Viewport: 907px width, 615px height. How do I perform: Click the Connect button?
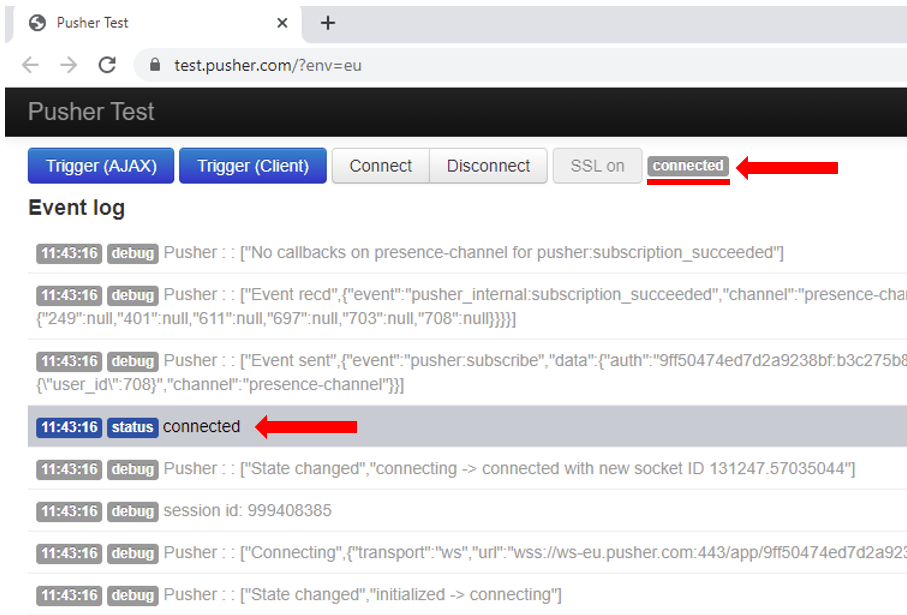coord(381,166)
